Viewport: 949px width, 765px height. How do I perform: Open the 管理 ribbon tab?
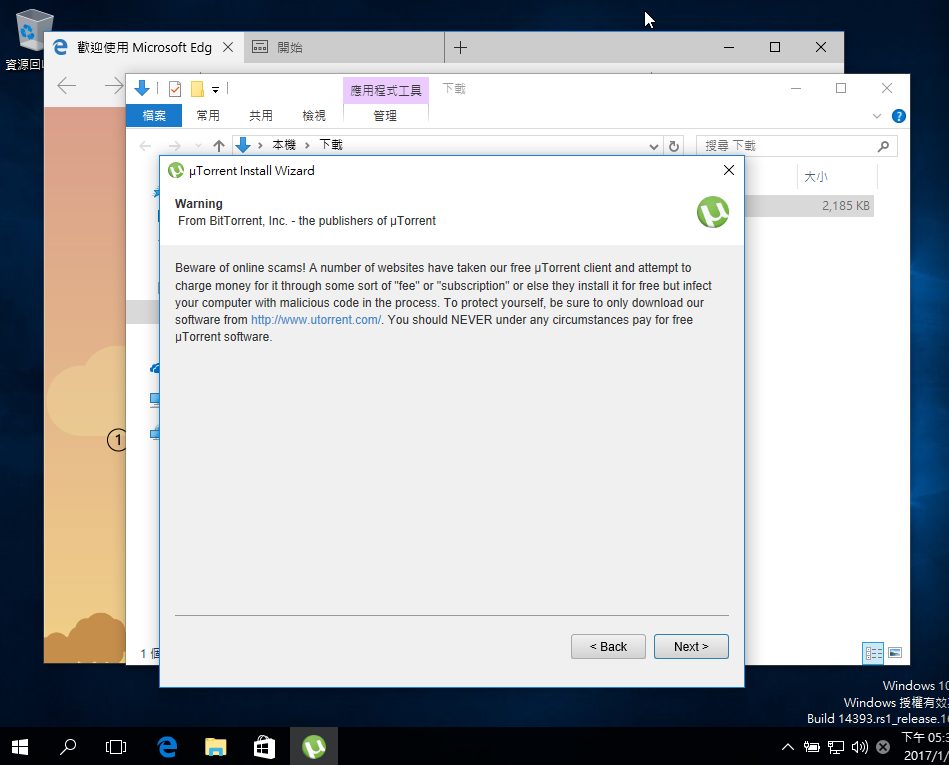pos(386,115)
